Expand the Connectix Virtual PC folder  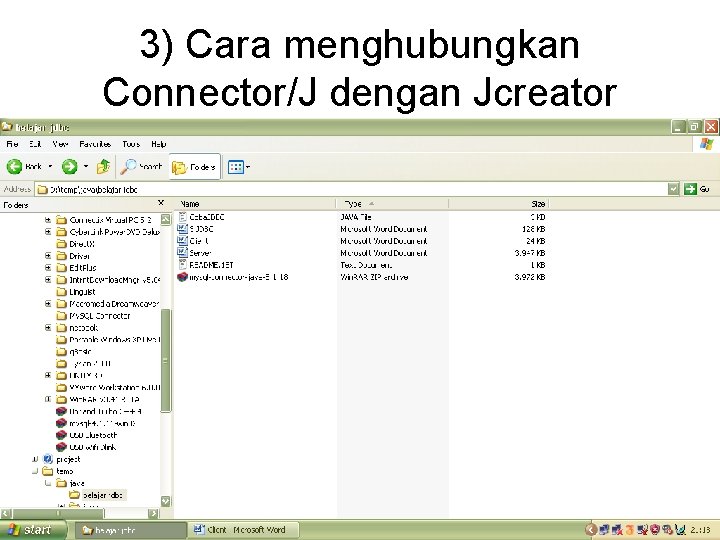click(48, 220)
